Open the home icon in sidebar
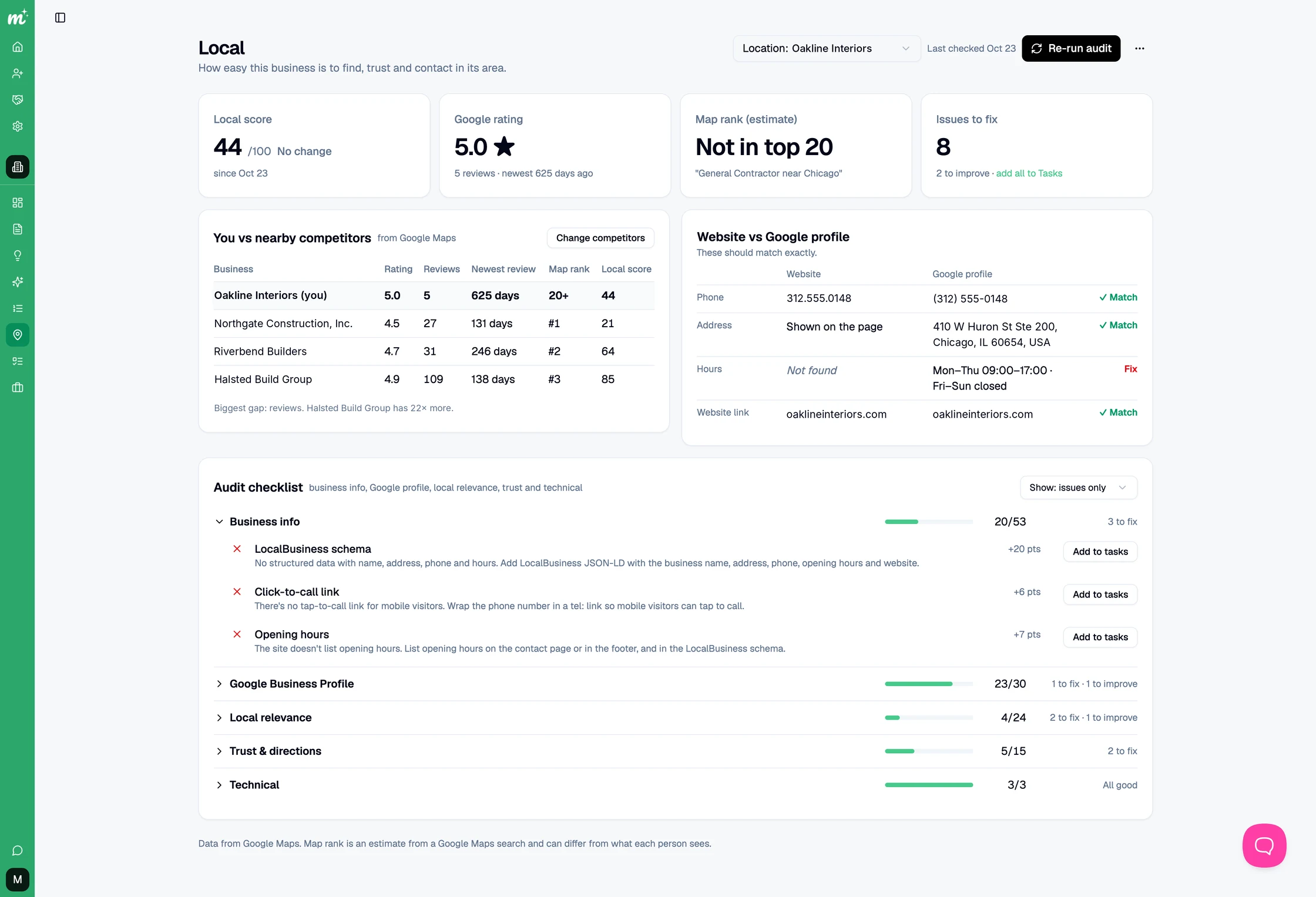The image size is (1316, 897). click(x=18, y=47)
